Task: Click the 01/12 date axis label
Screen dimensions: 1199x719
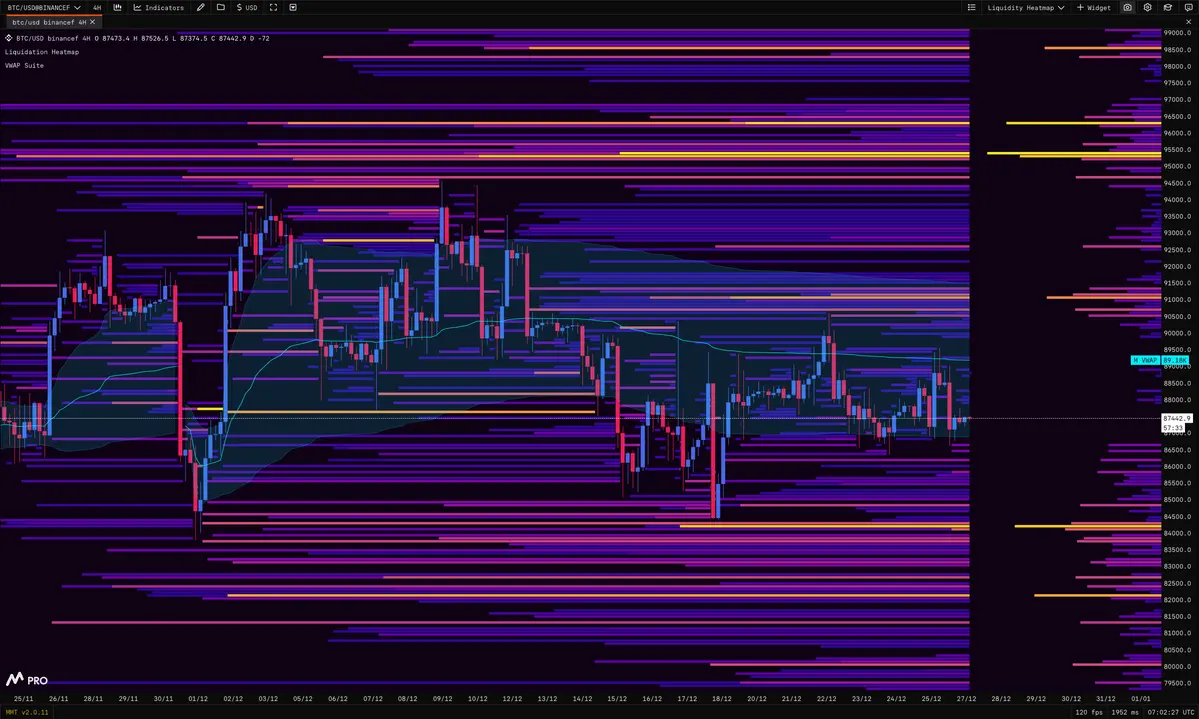Action: pos(198,698)
